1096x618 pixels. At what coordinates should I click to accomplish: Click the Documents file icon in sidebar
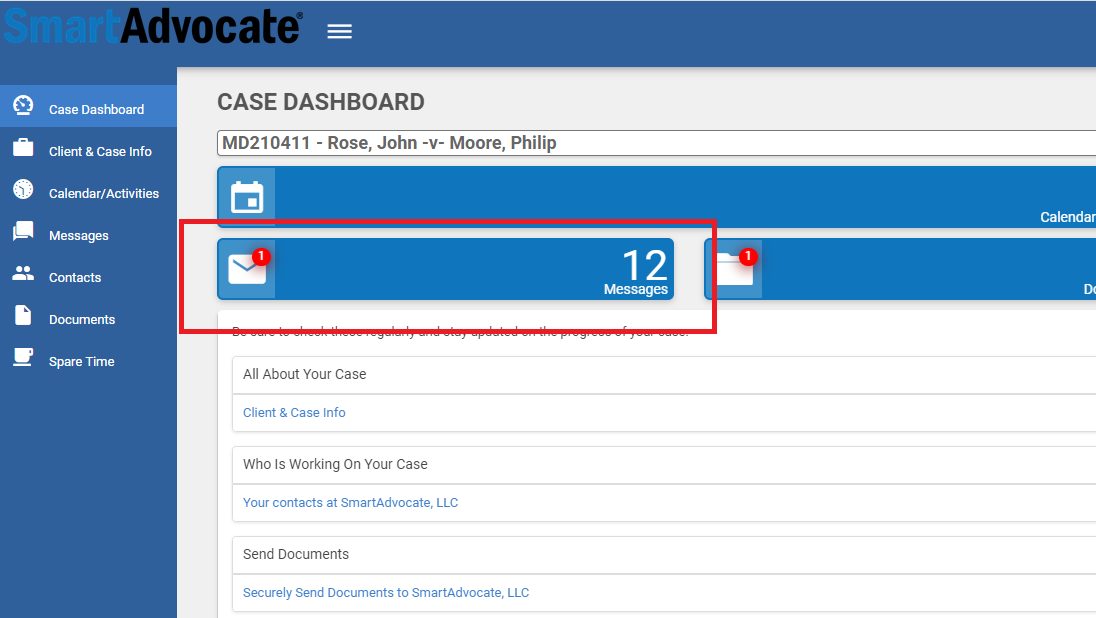23,315
